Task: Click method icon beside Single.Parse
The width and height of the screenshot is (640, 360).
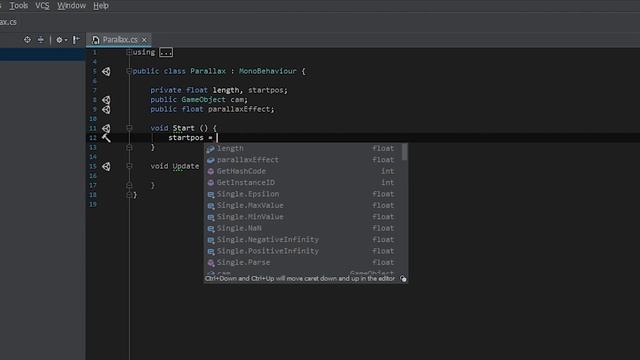Action: 211,263
